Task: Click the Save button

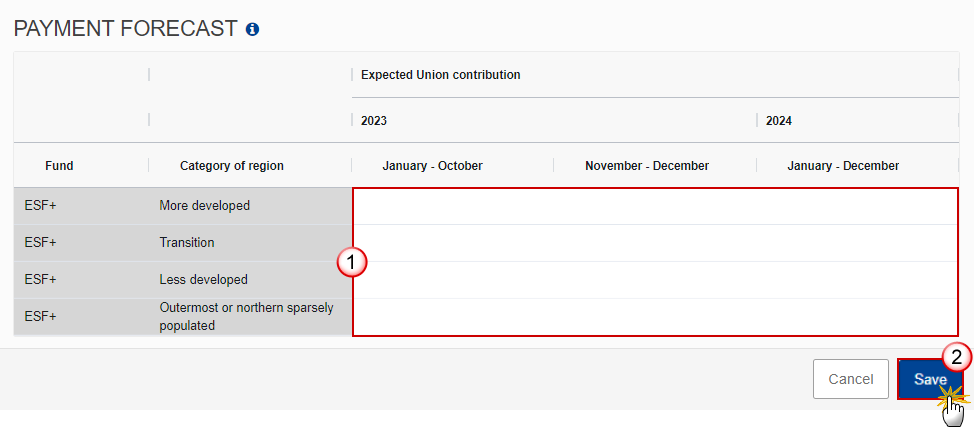Action: (930, 379)
